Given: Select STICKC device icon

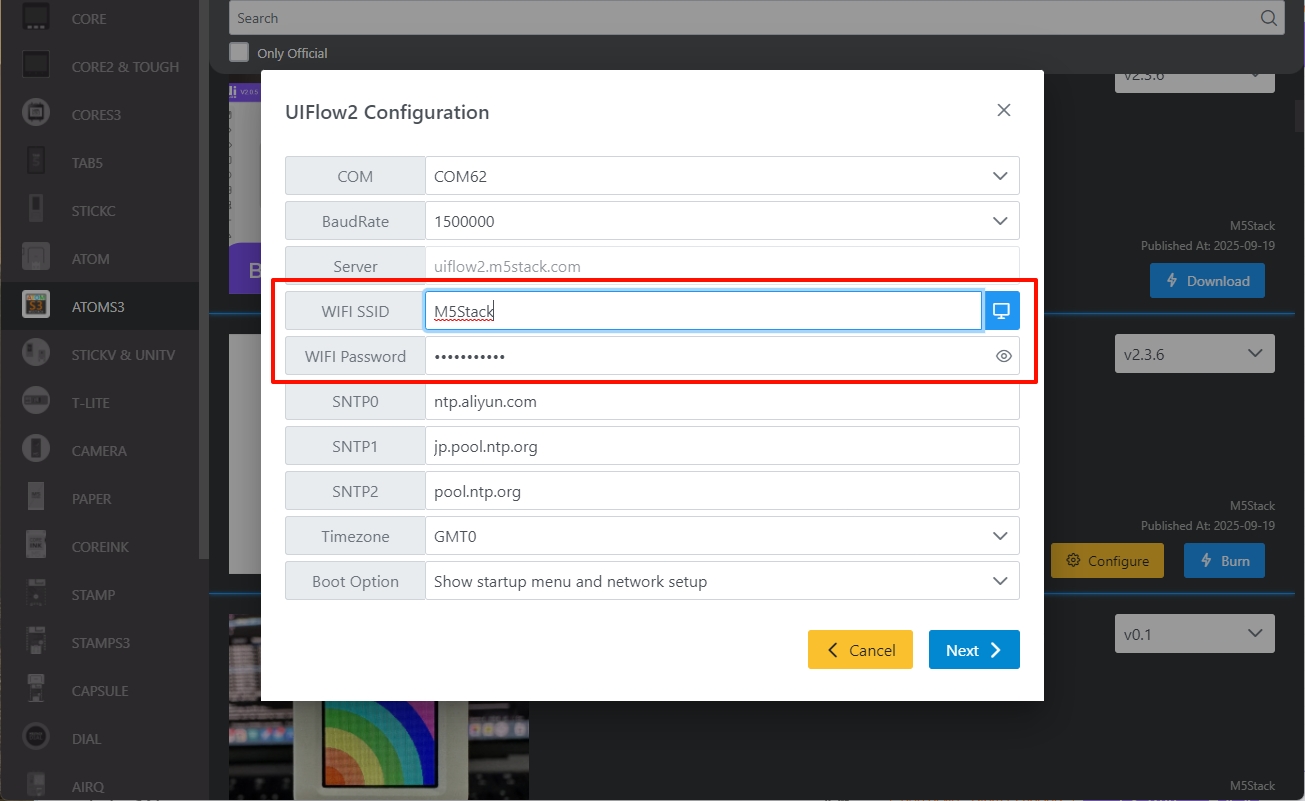Looking at the screenshot, I should 36,210.
